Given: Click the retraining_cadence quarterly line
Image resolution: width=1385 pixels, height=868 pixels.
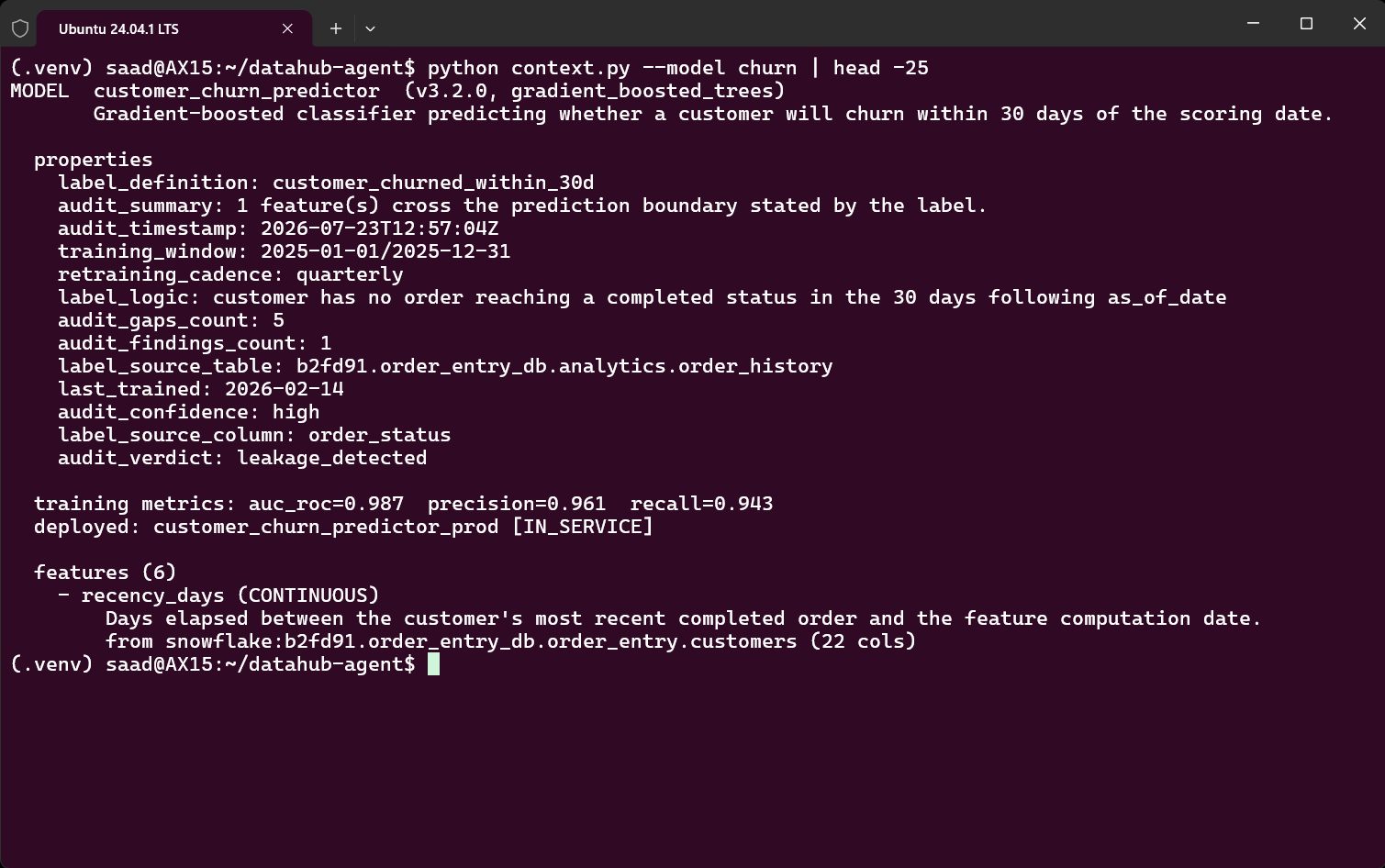Looking at the screenshot, I should [230, 274].
